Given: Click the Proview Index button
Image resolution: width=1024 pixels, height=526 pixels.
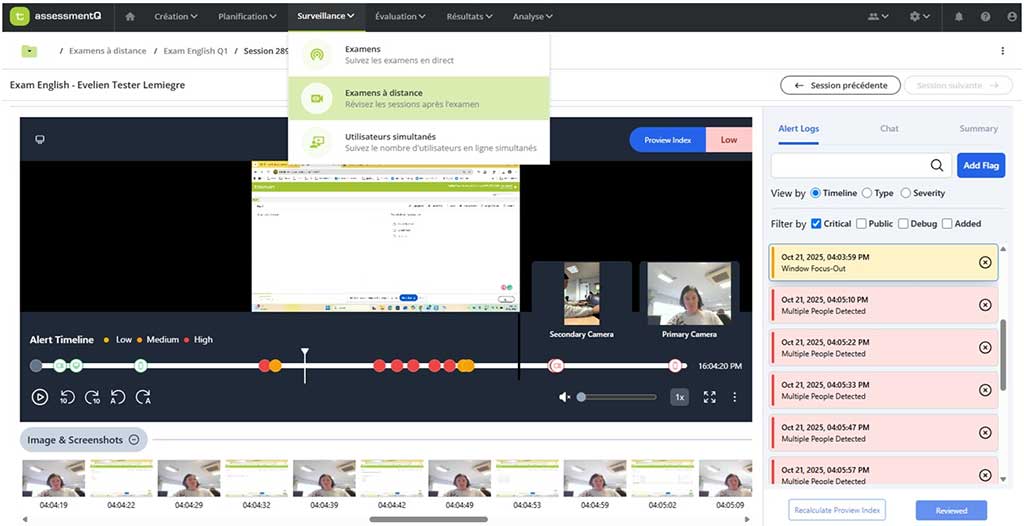Looking at the screenshot, I should tap(667, 140).
